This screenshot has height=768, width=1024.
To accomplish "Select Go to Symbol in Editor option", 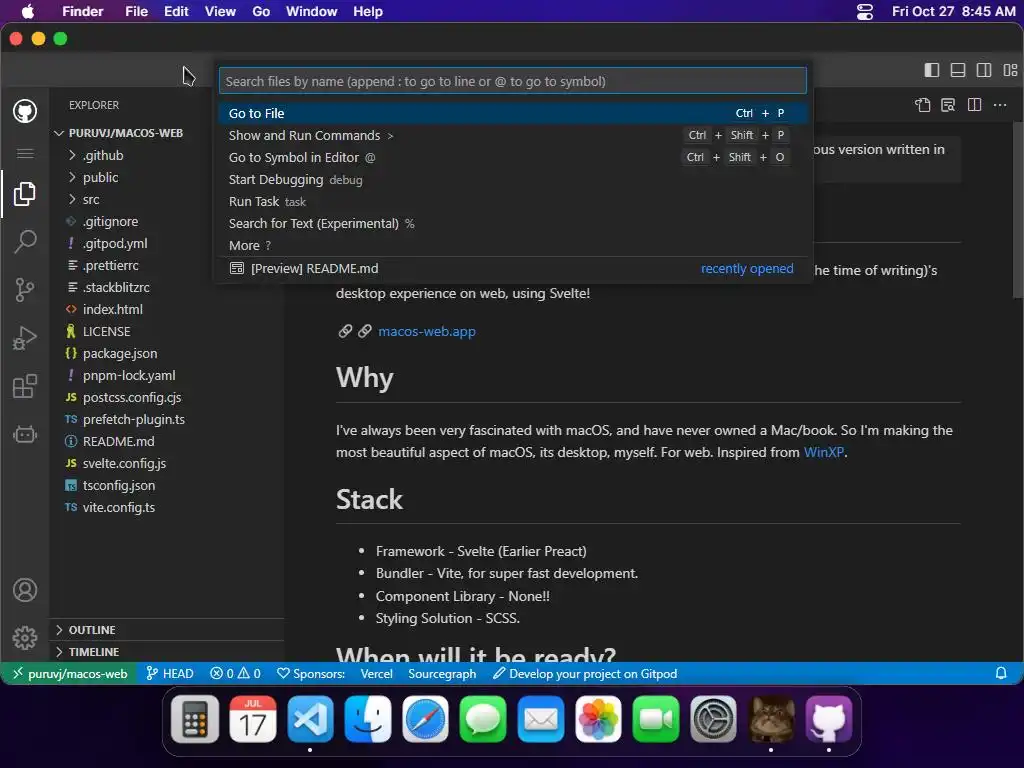I will [x=513, y=157].
